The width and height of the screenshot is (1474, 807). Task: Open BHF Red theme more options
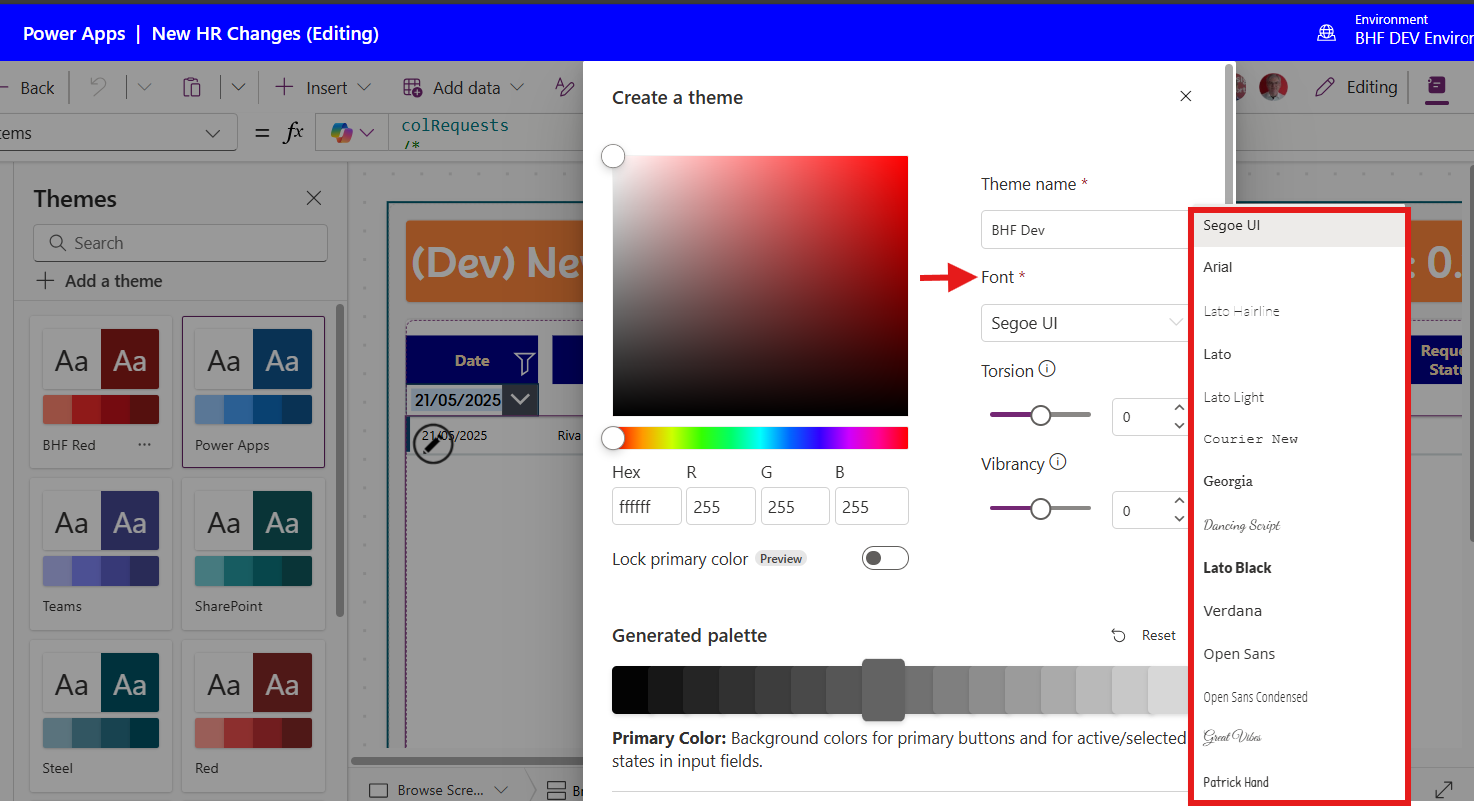pos(144,444)
